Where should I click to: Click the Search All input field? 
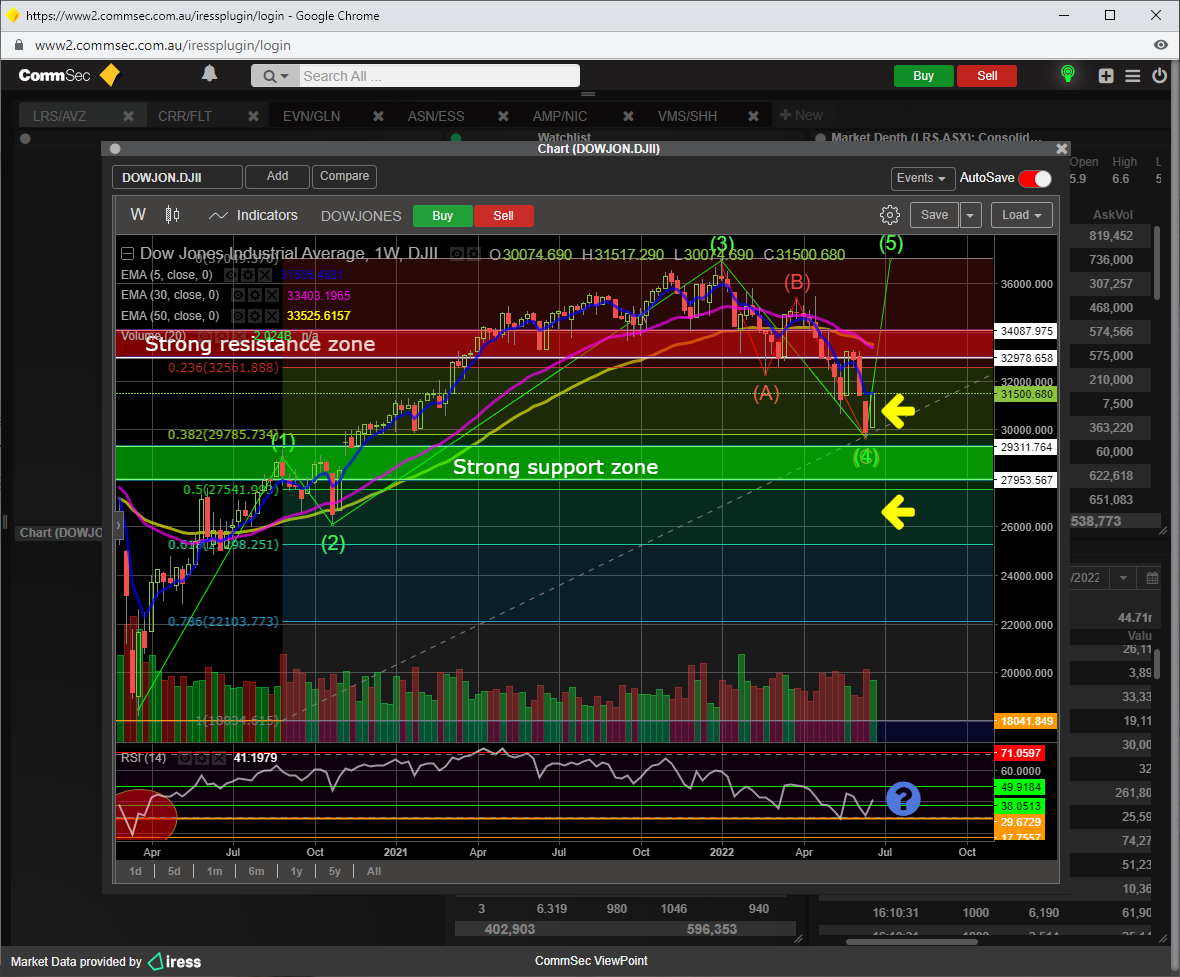(439, 76)
